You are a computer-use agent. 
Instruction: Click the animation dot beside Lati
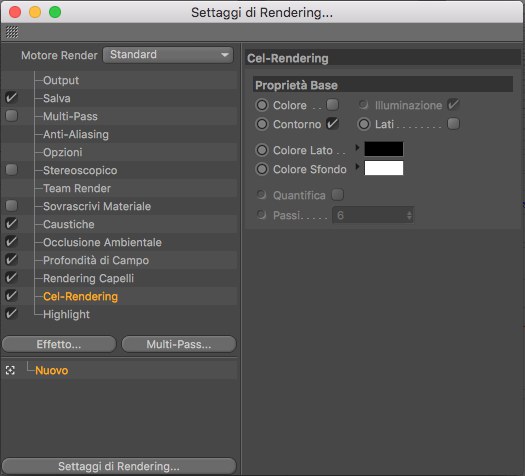click(364, 124)
